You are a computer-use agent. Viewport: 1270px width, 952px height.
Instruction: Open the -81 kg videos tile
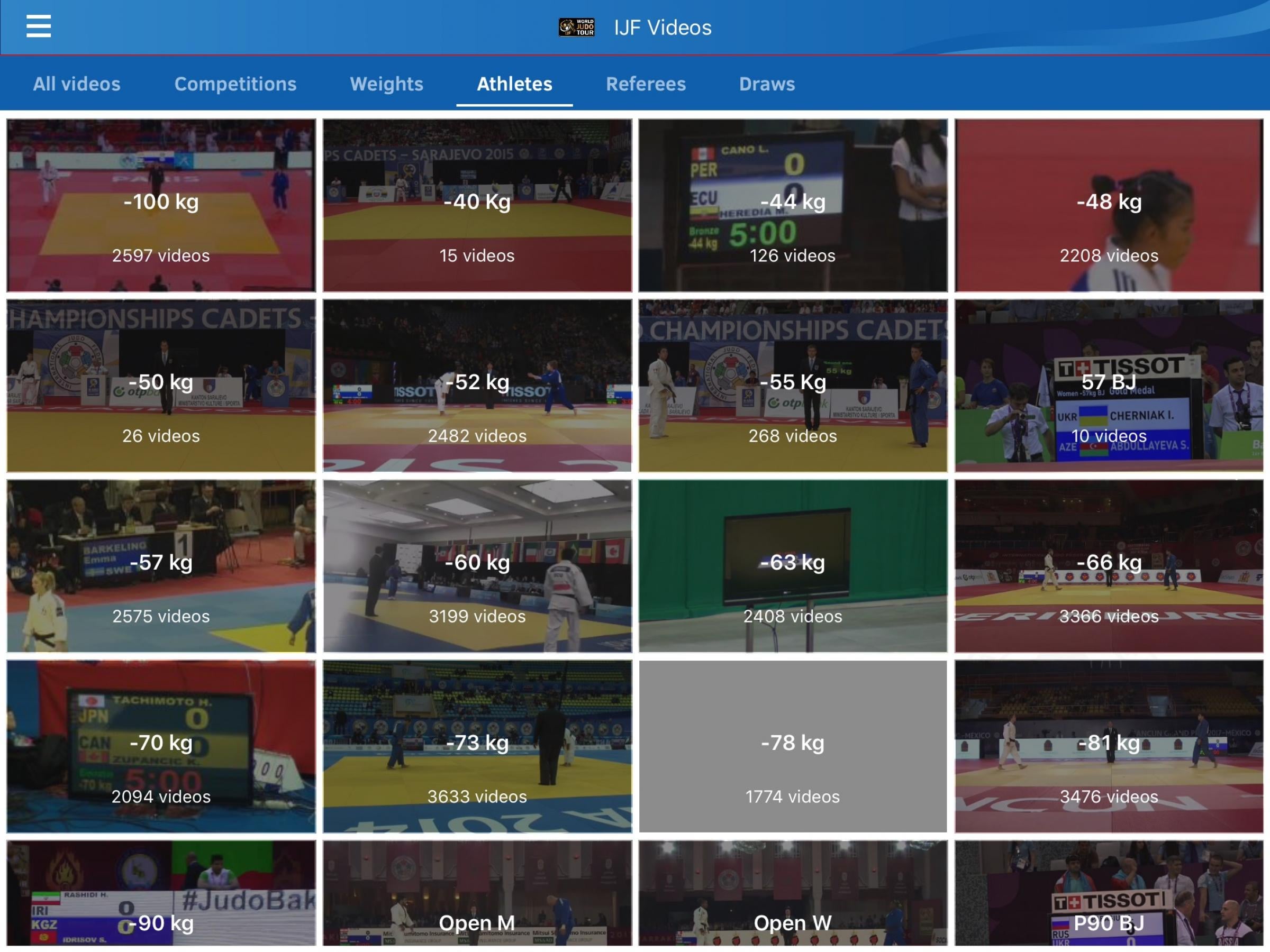pyautogui.click(x=1109, y=746)
